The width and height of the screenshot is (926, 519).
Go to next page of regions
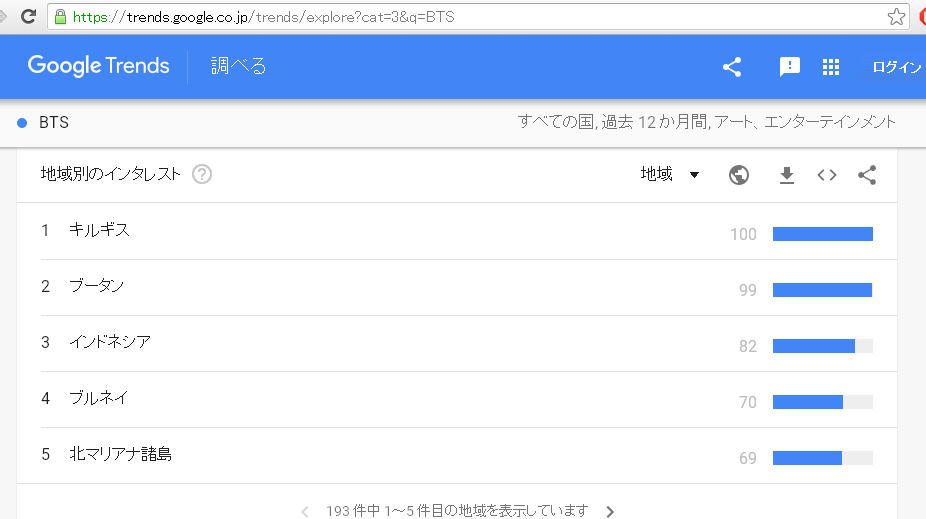click(x=610, y=511)
